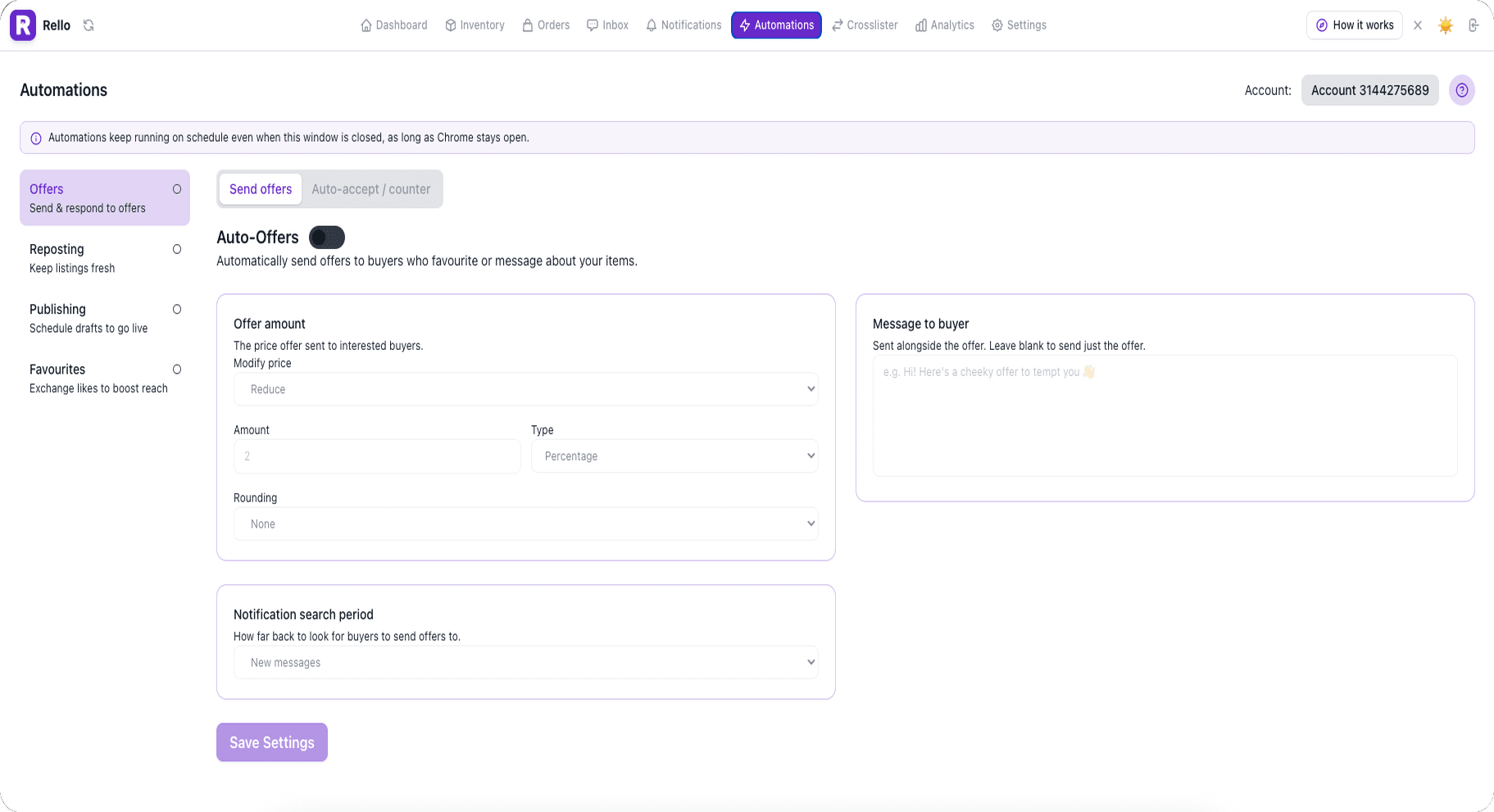1494x812 pixels.
Task: Click the Dashboard home icon
Action: [x=366, y=25]
